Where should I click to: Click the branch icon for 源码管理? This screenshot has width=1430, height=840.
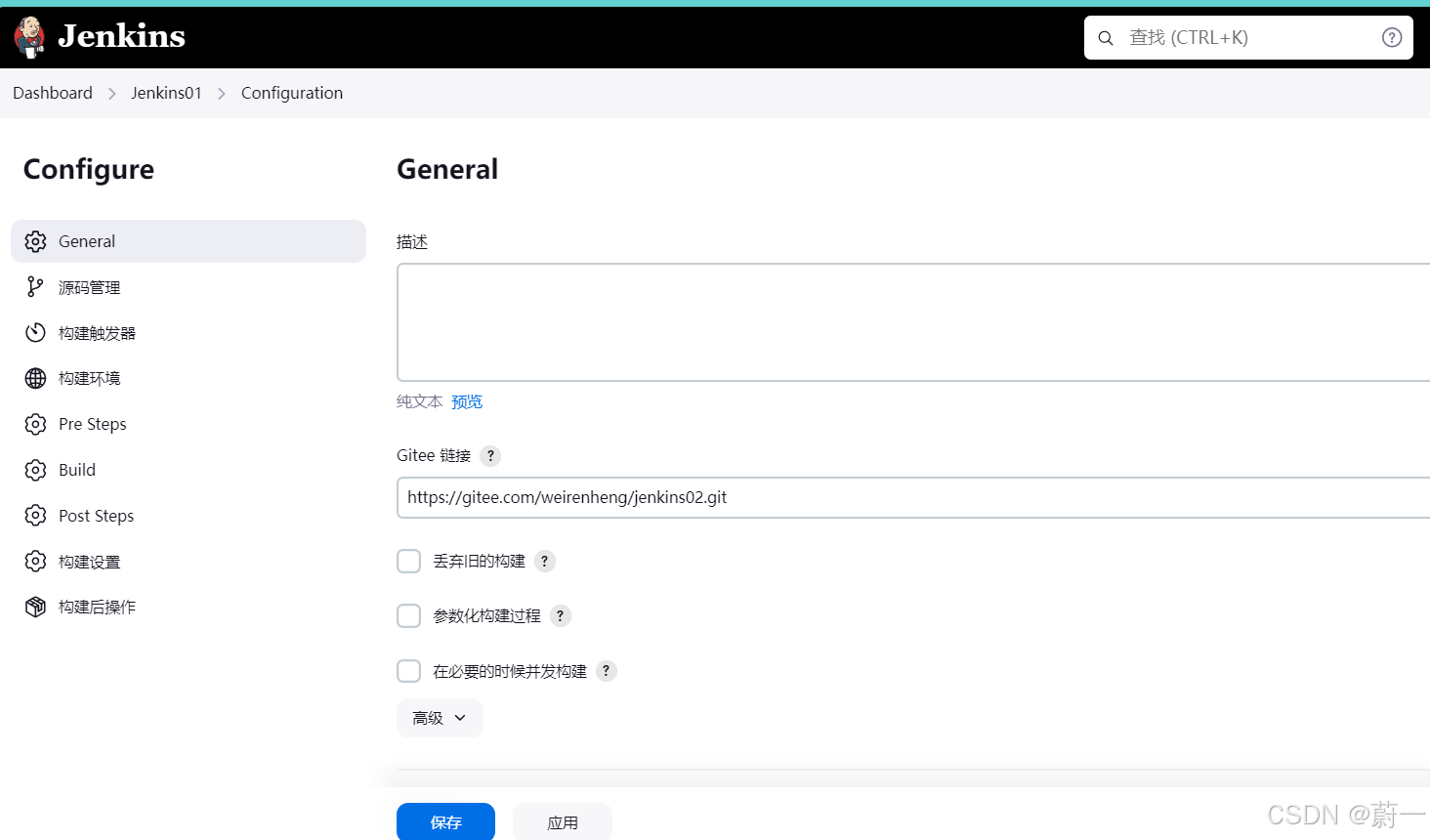point(36,287)
